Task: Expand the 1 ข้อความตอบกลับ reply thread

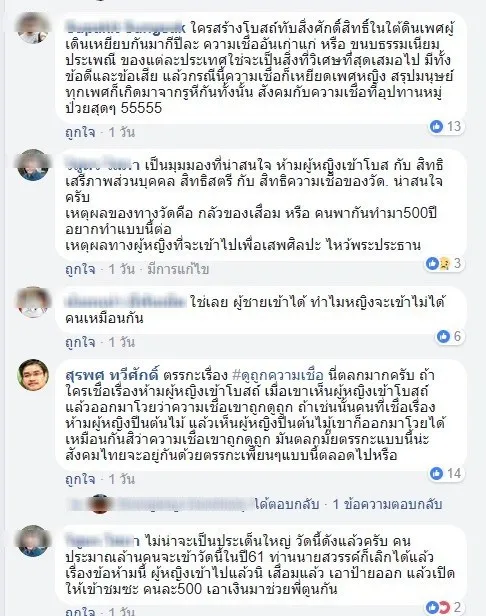Action: click(x=387, y=504)
